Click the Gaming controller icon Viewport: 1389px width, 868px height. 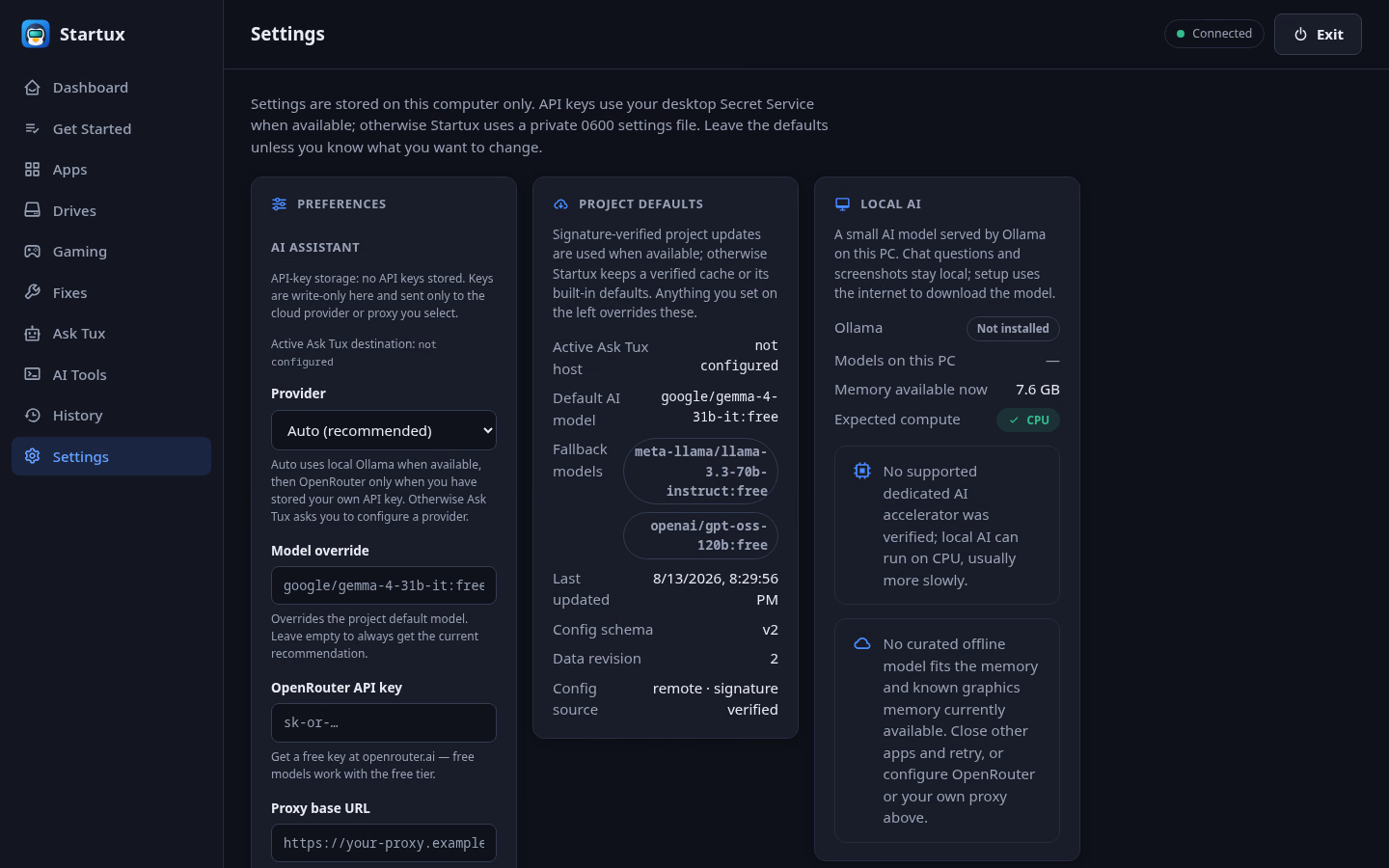pyautogui.click(x=33, y=252)
